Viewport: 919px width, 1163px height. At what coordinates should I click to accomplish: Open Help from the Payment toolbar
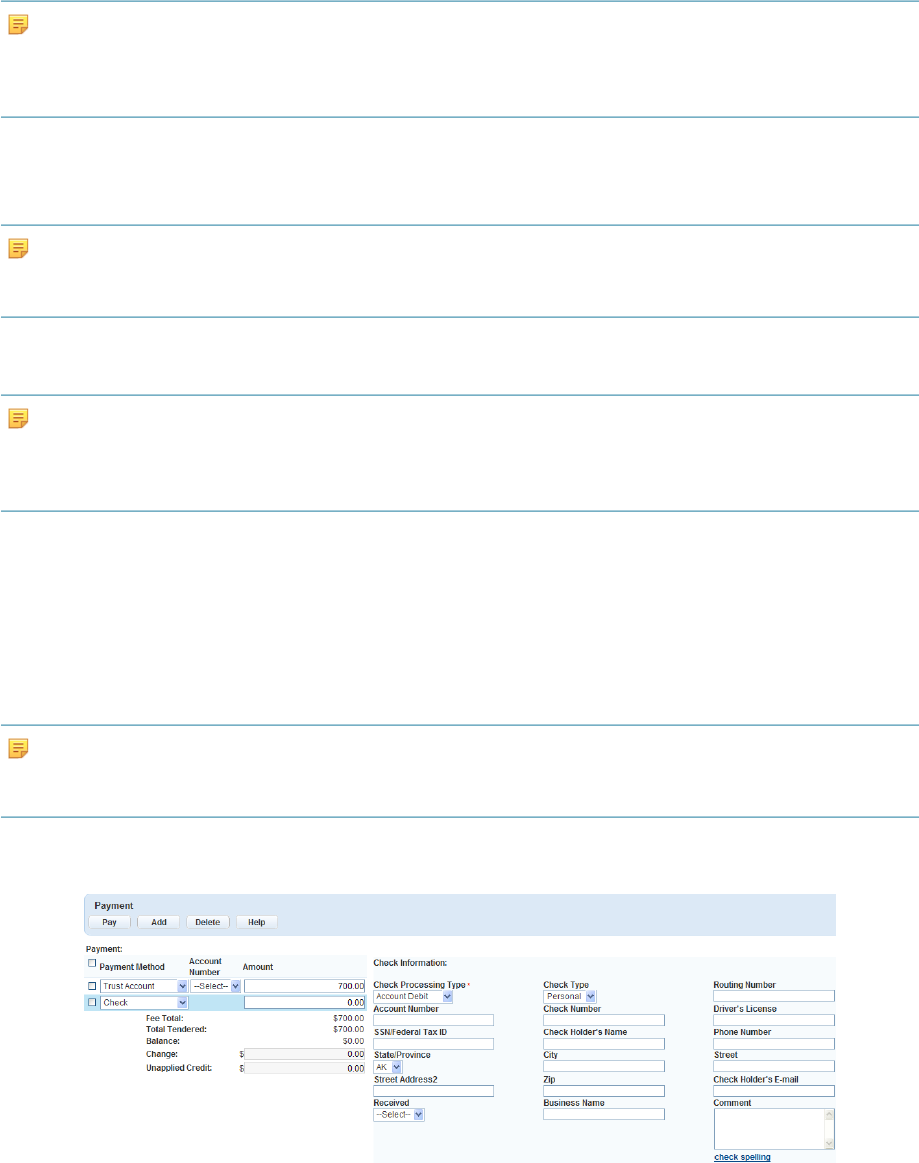[x=257, y=922]
